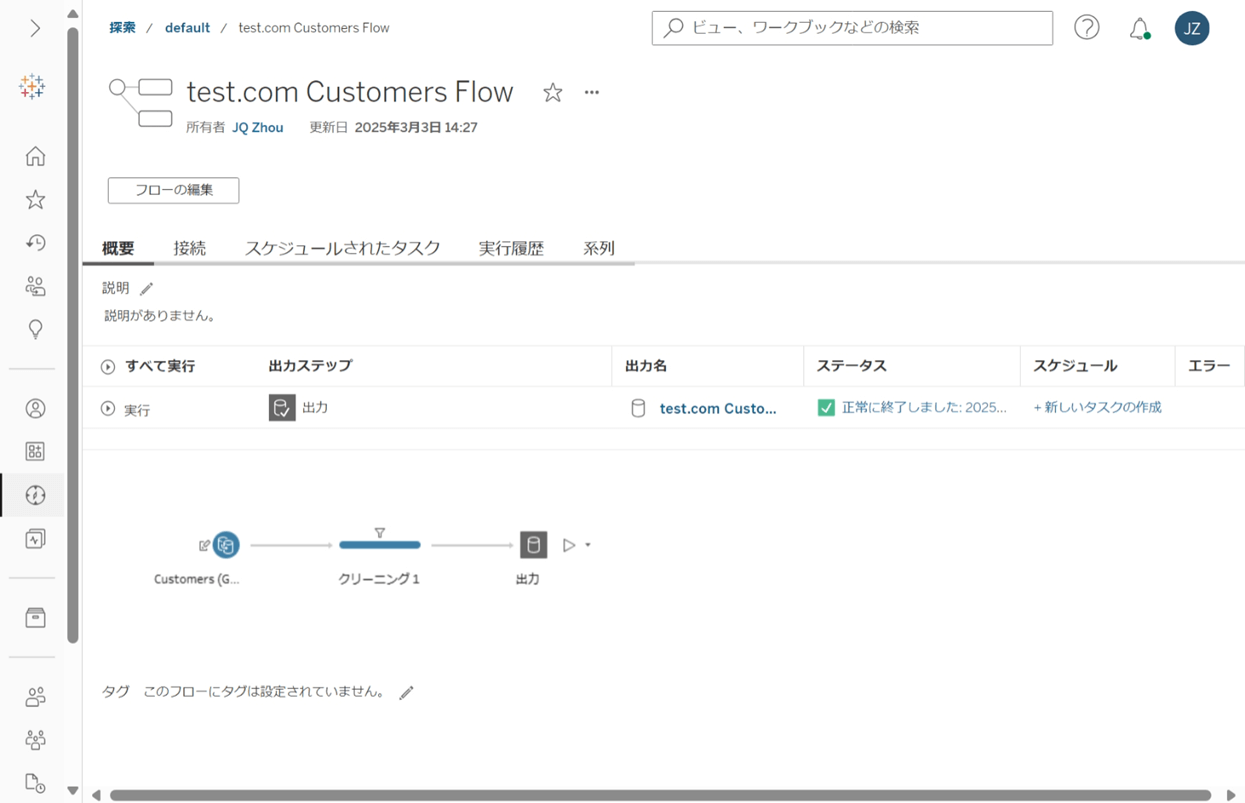Switch to the 接続 tab

coord(189,248)
